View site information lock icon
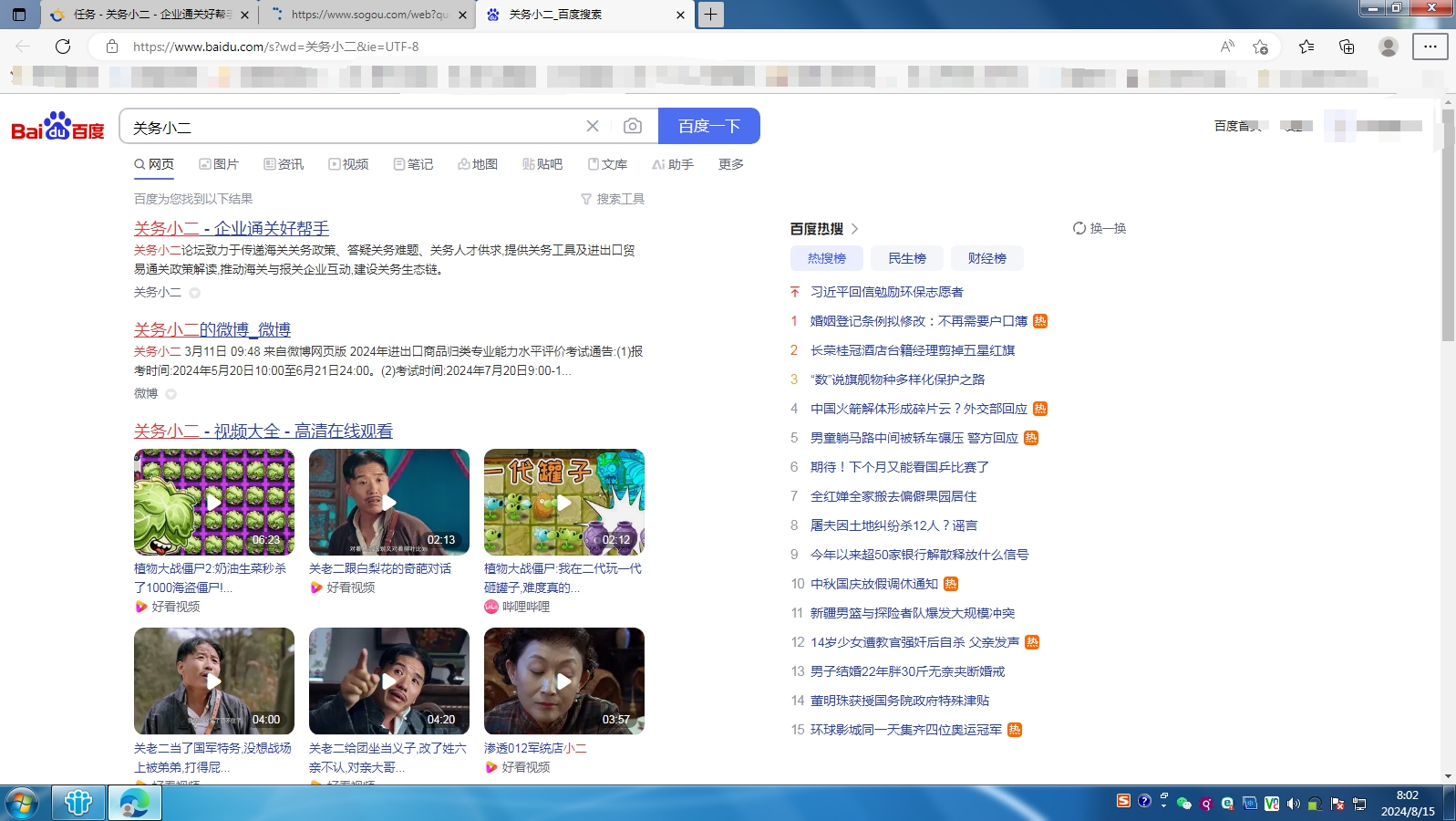The image size is (1456, 821). point(112,47)
